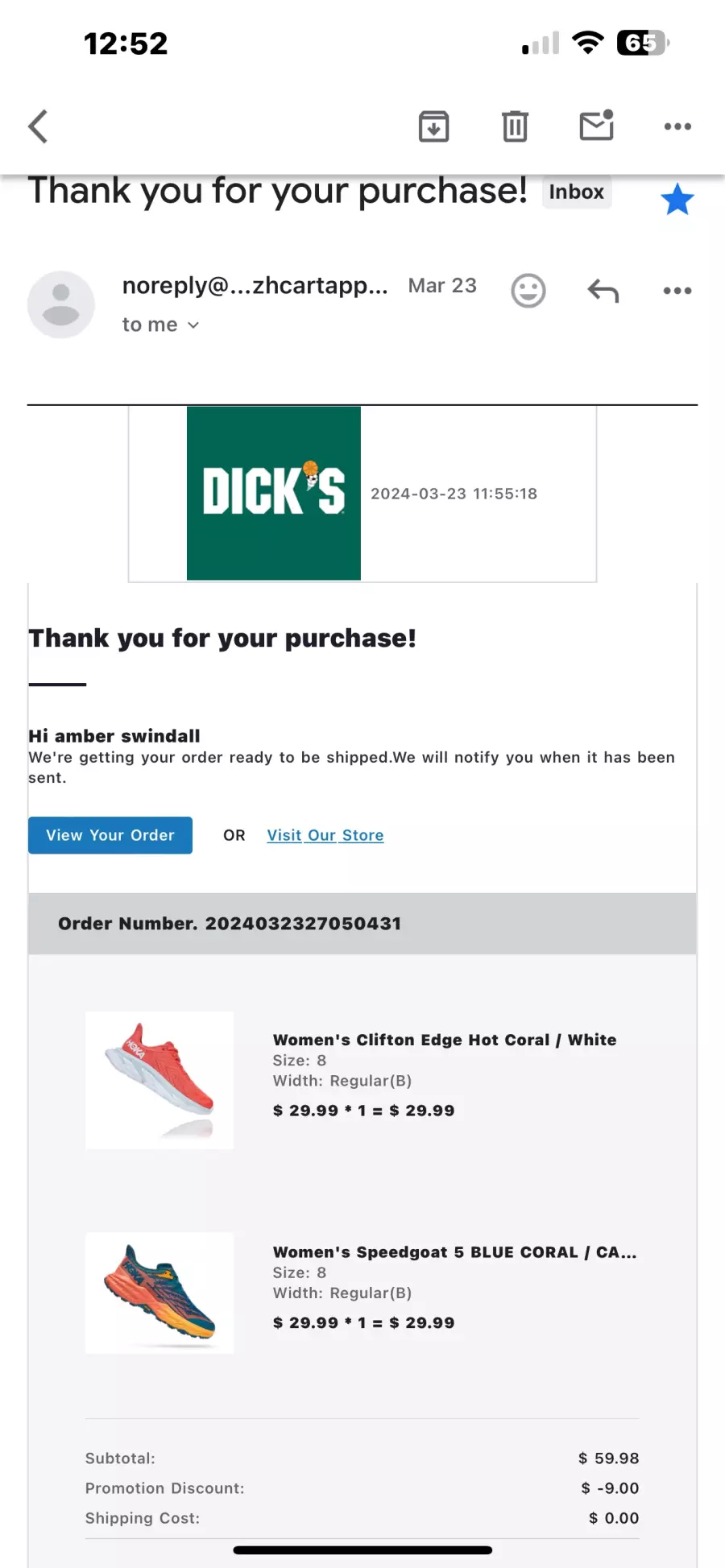Toggle the blue star on this email

(677, 199)
